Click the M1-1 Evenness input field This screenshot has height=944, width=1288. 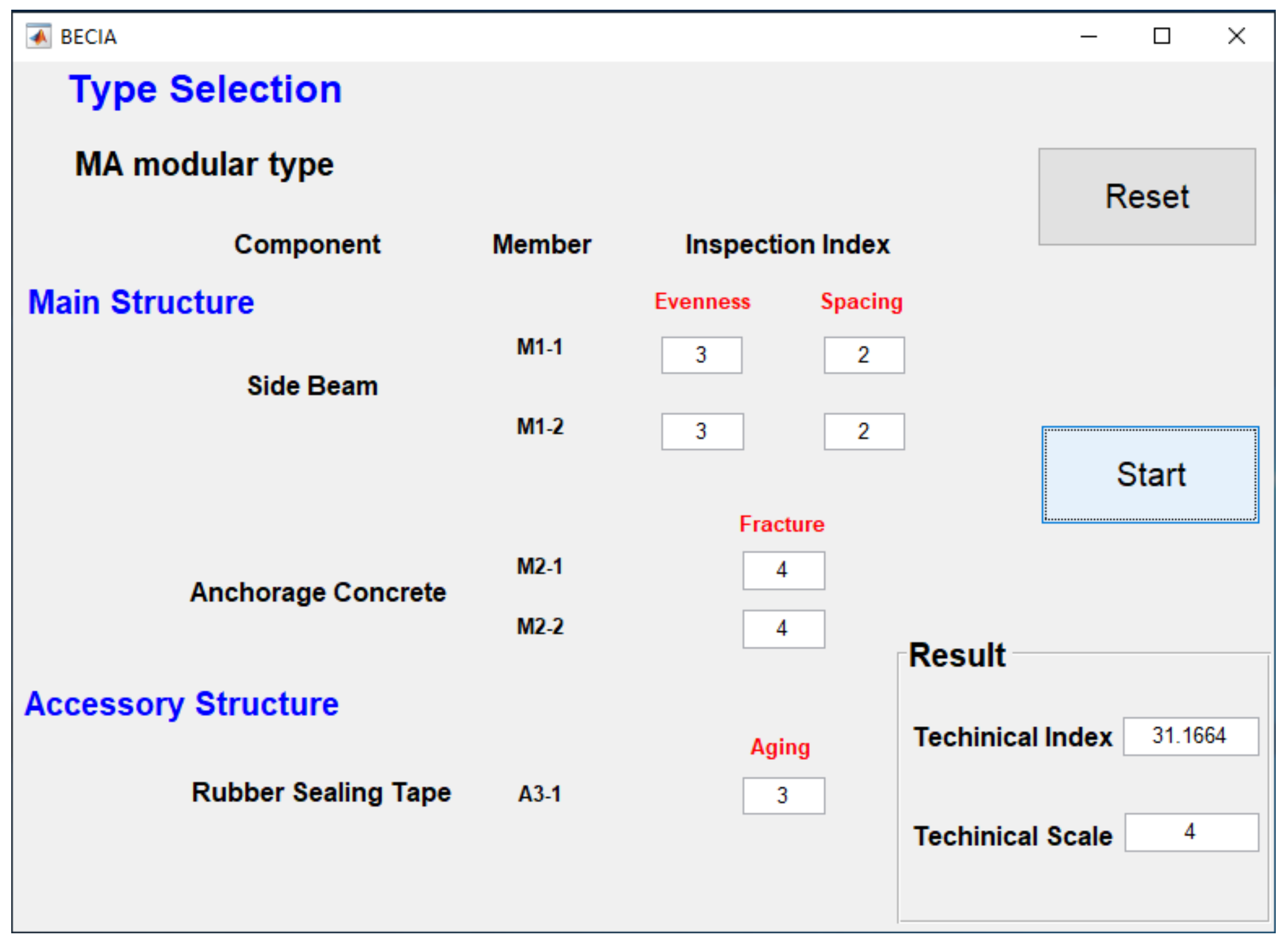[x=702, y=355]
